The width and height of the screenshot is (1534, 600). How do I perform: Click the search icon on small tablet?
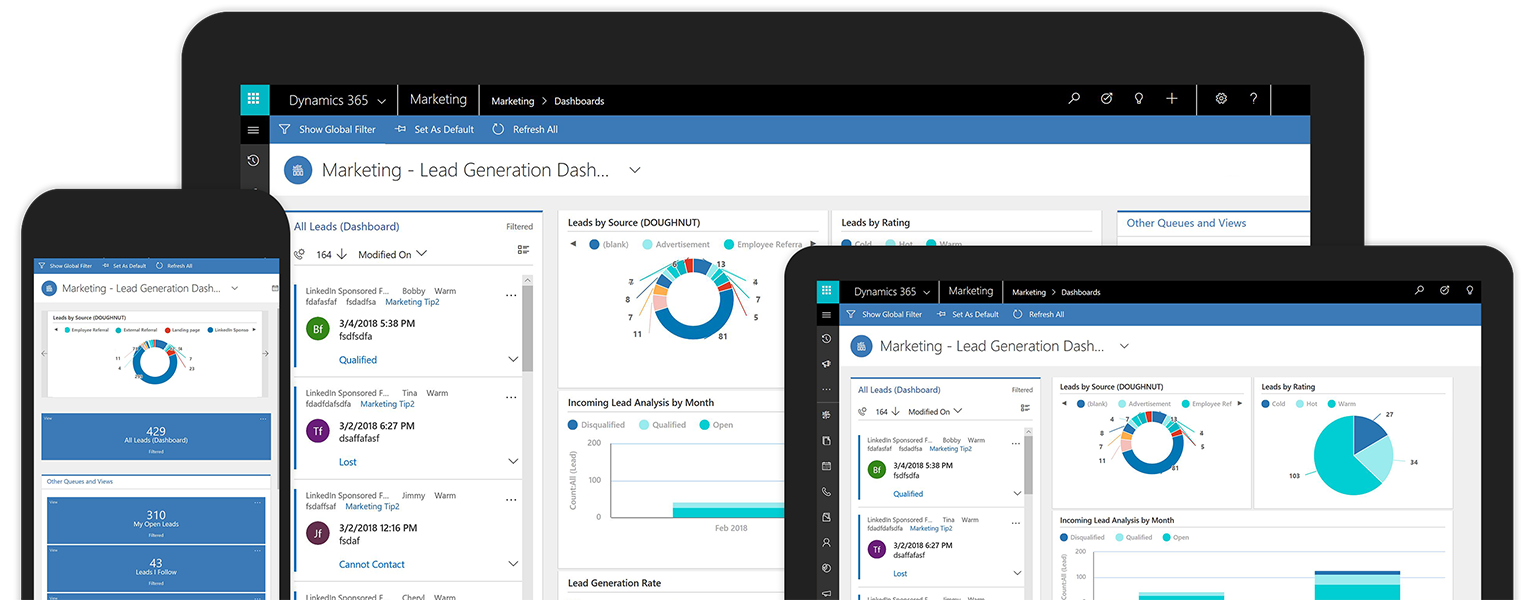pos(1419,291)
